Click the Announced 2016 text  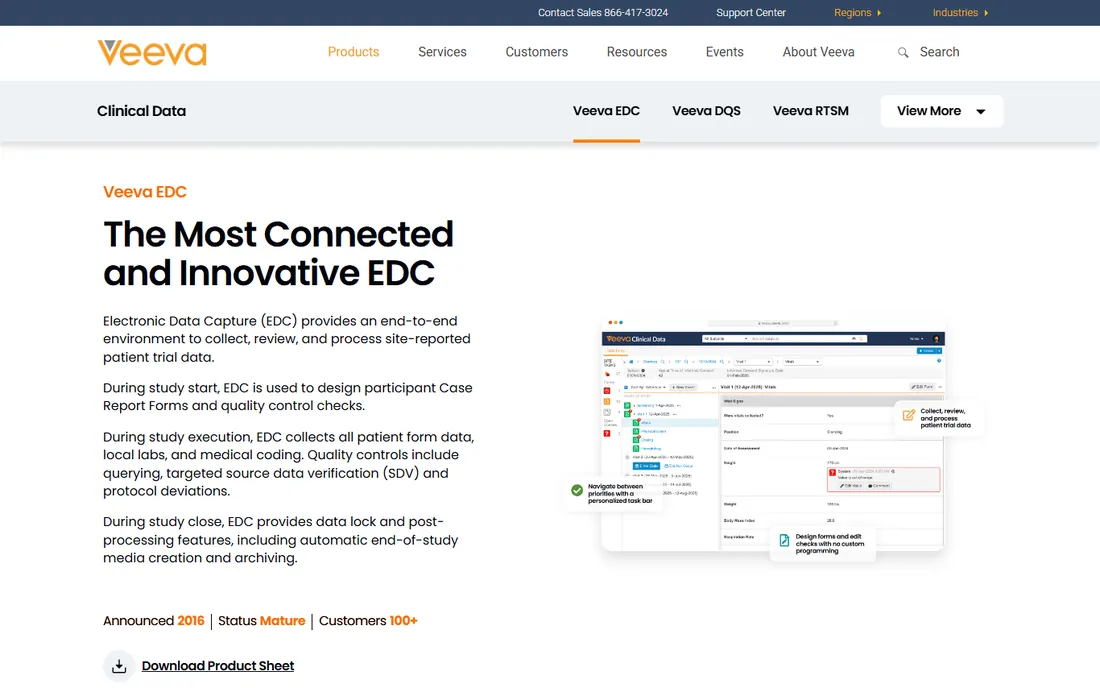pos(154,621)
